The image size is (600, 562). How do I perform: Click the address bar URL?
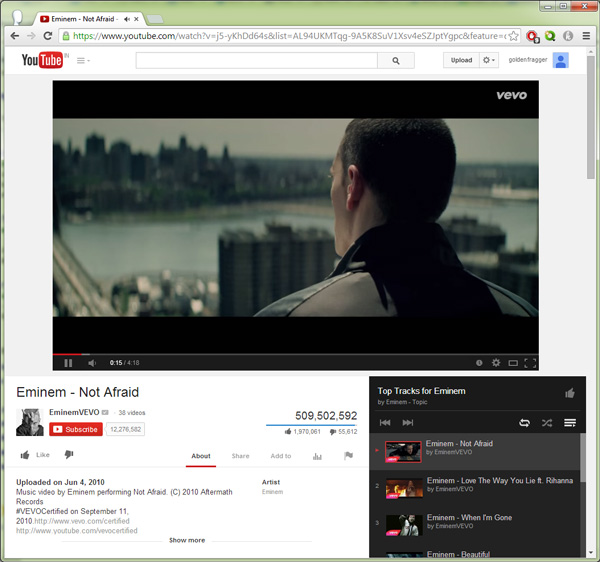[x=289, y=36]
